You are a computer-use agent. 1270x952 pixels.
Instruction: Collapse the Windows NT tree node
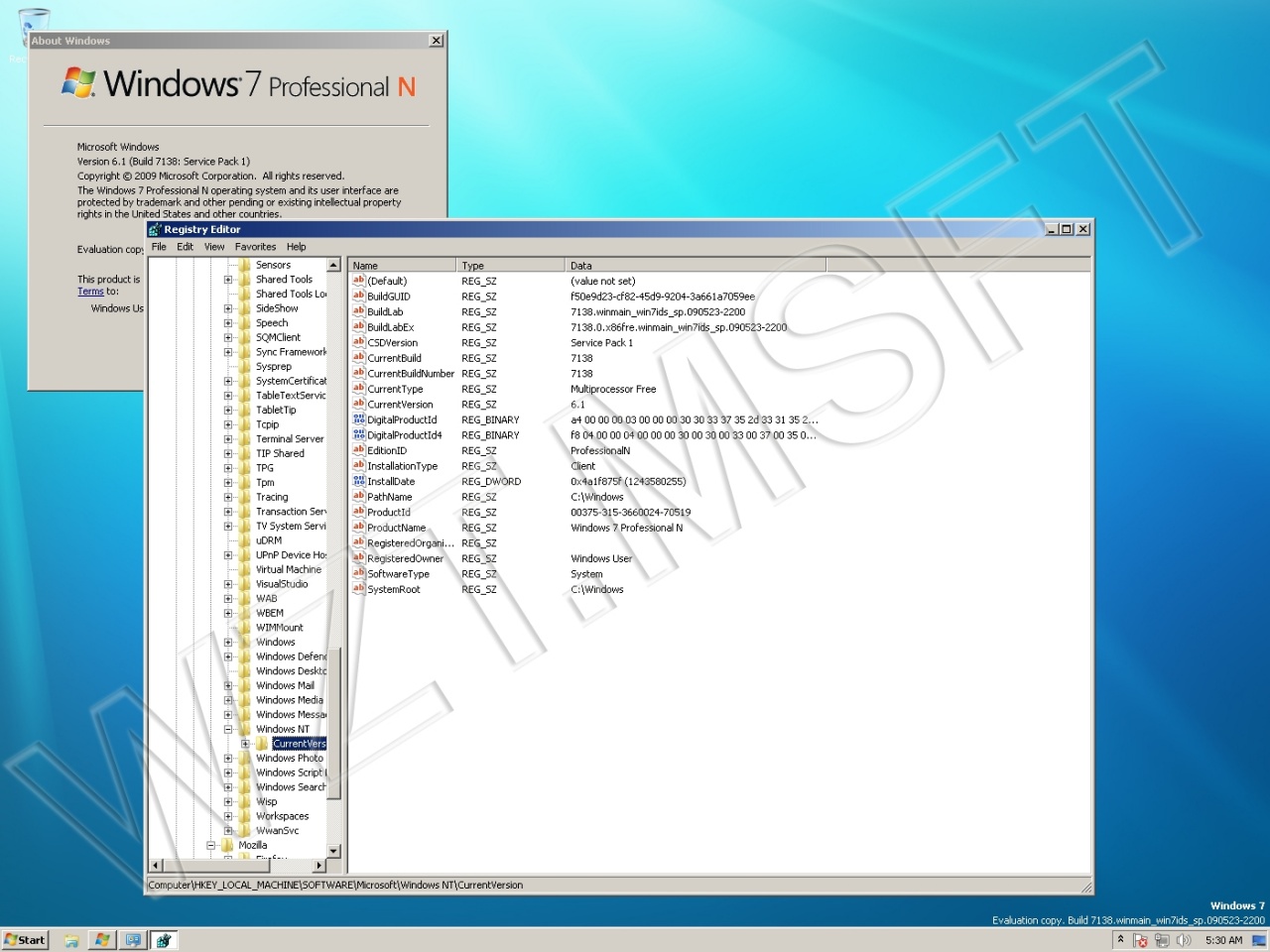[x=228, y=729]
